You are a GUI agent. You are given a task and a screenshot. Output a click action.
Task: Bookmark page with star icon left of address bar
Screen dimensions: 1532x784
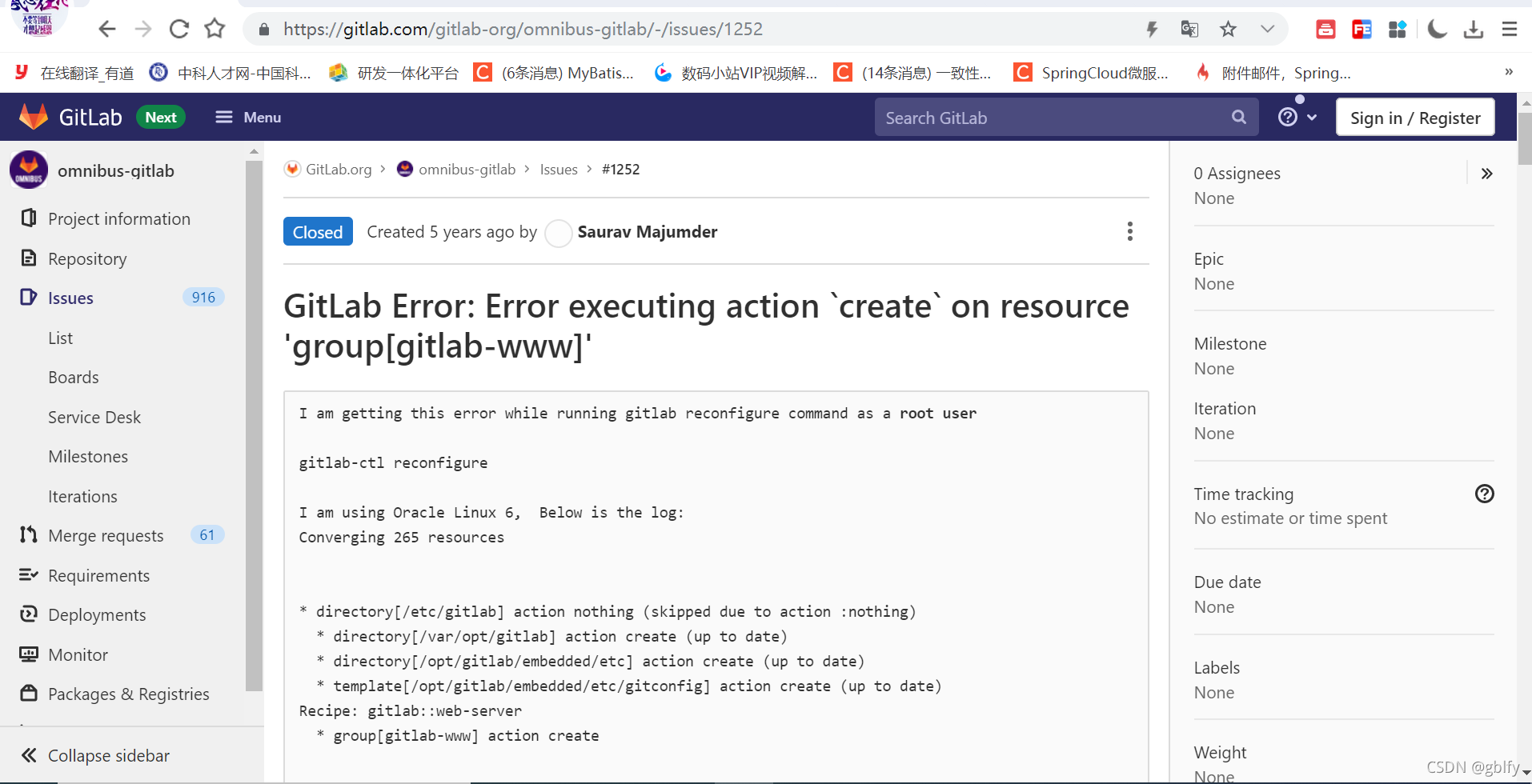click(x=215, y=30)
